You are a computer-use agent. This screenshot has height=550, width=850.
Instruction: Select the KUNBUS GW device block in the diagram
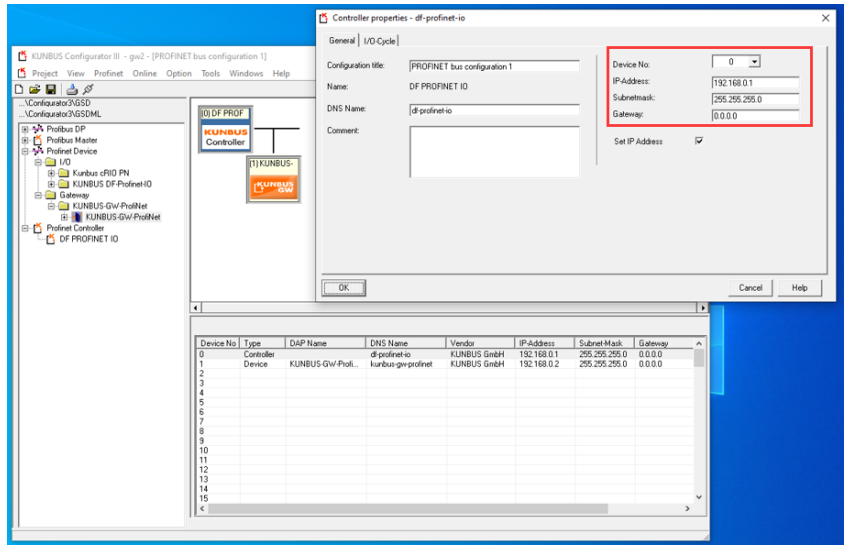point(273,180)
